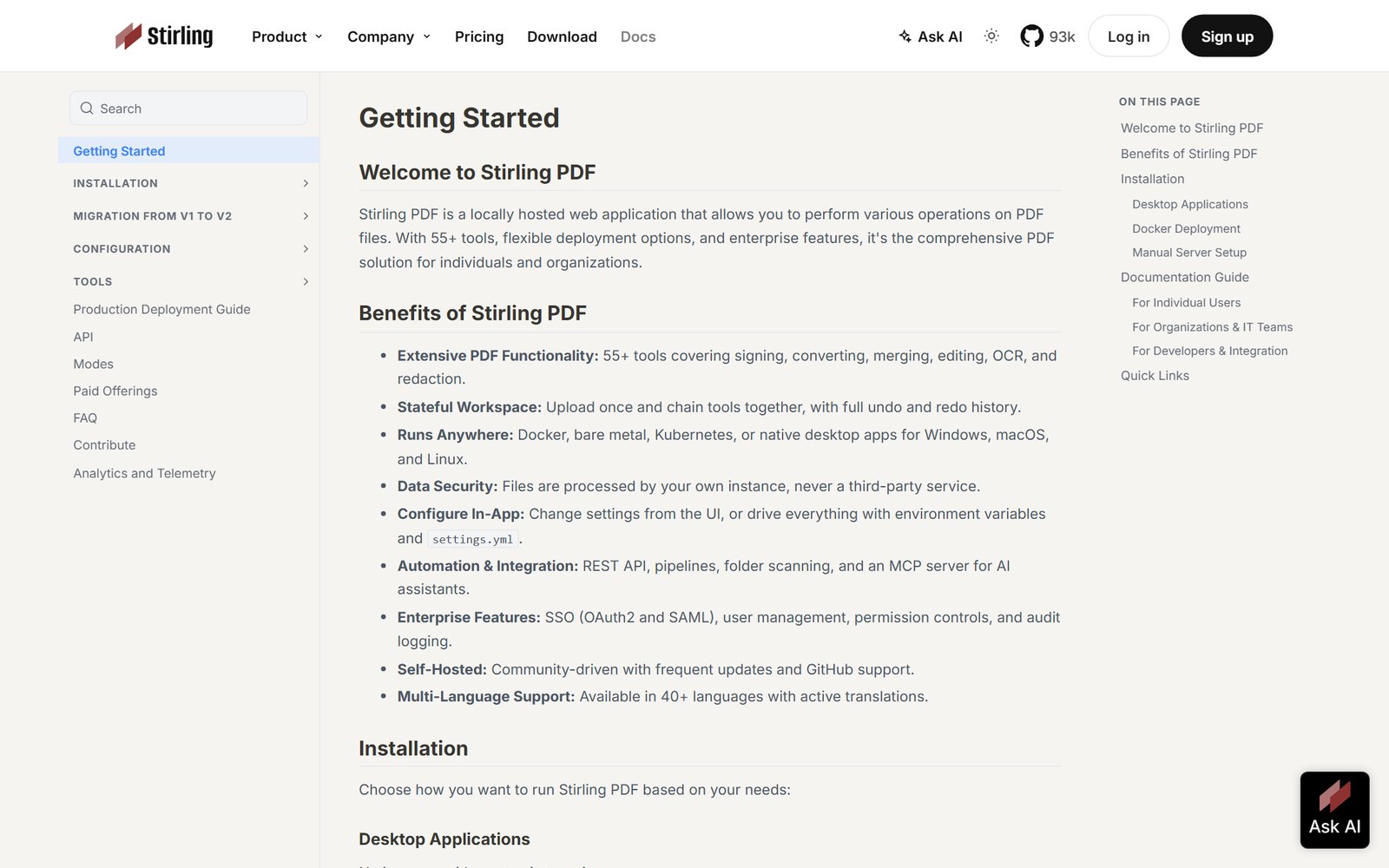Screen dimensions: 1389x868
Task: Click the Sign up button
Action: point(1227,36)
